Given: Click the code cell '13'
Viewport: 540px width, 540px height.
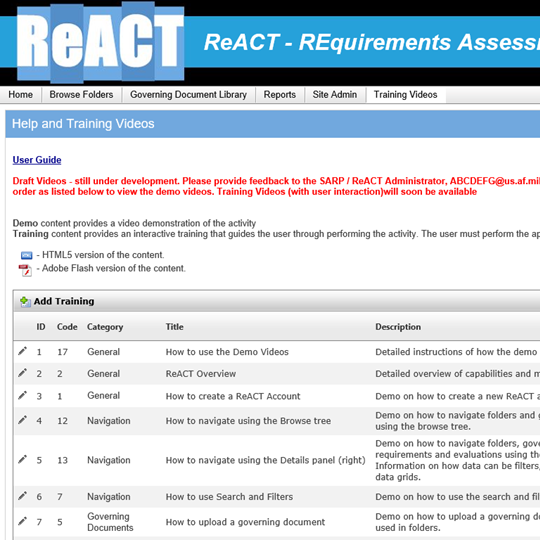Looking at the screenshot, I should [x=62, y=460].
